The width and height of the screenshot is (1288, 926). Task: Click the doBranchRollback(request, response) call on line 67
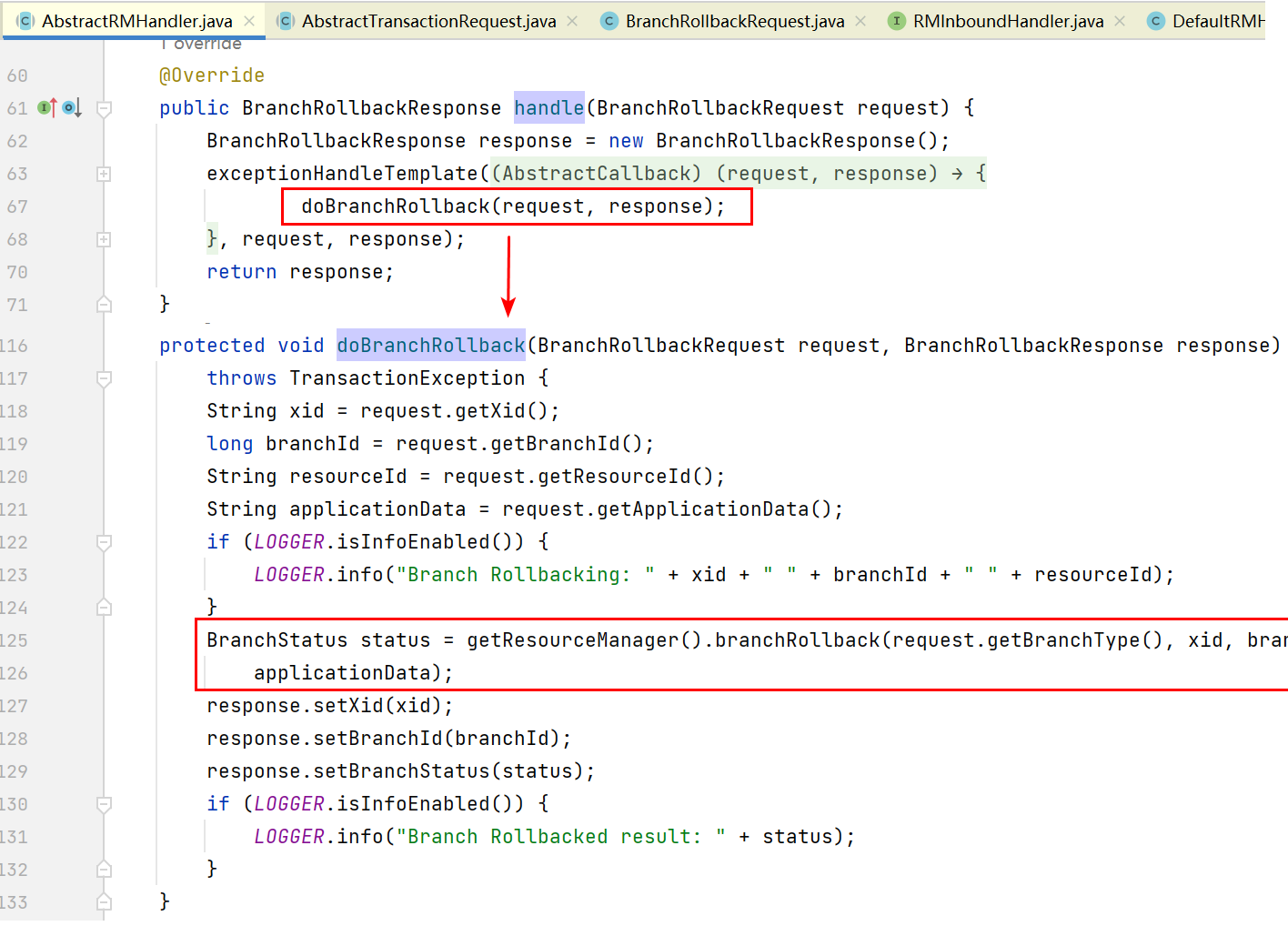[513, 206]
